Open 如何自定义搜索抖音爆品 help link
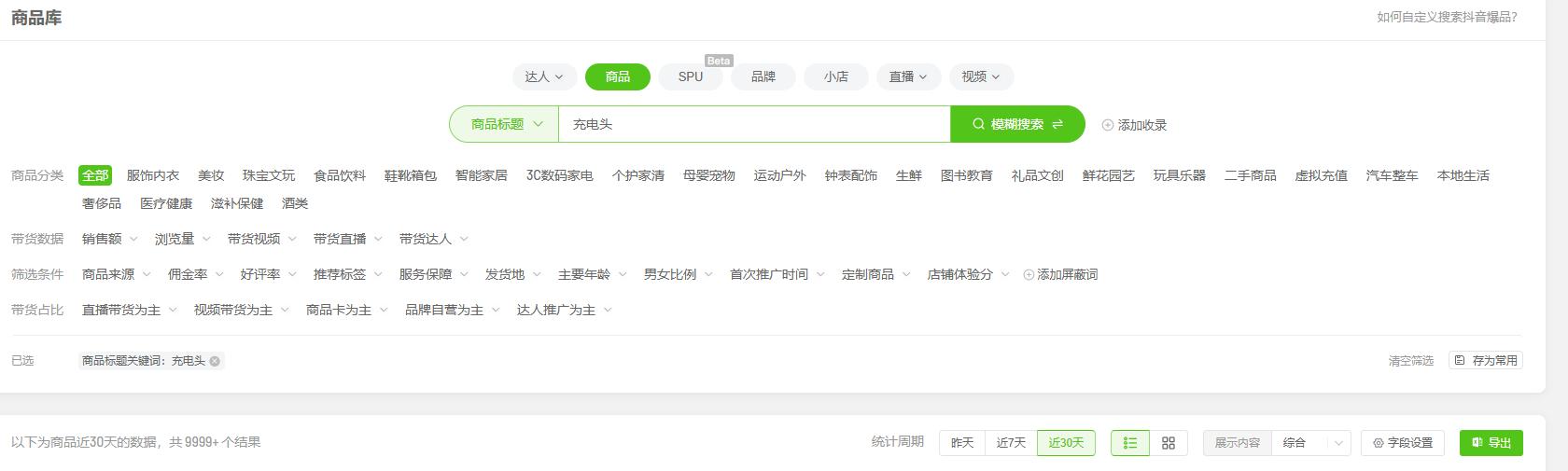The width and height of the screenshot is (1568, 471). [x=1447, y=17]
